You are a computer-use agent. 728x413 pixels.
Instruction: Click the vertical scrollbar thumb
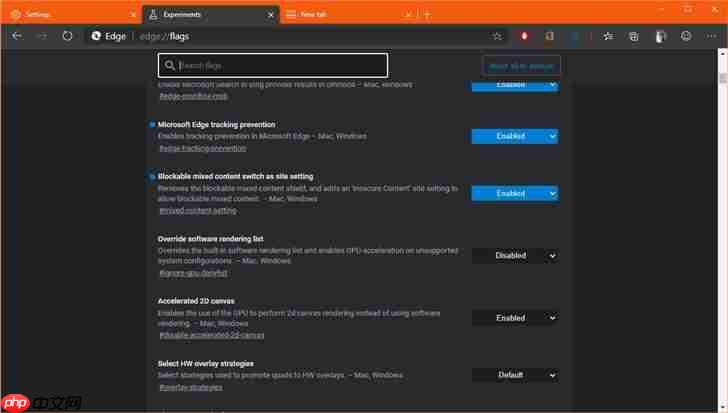pyautogui.click(x=722, y=78)
